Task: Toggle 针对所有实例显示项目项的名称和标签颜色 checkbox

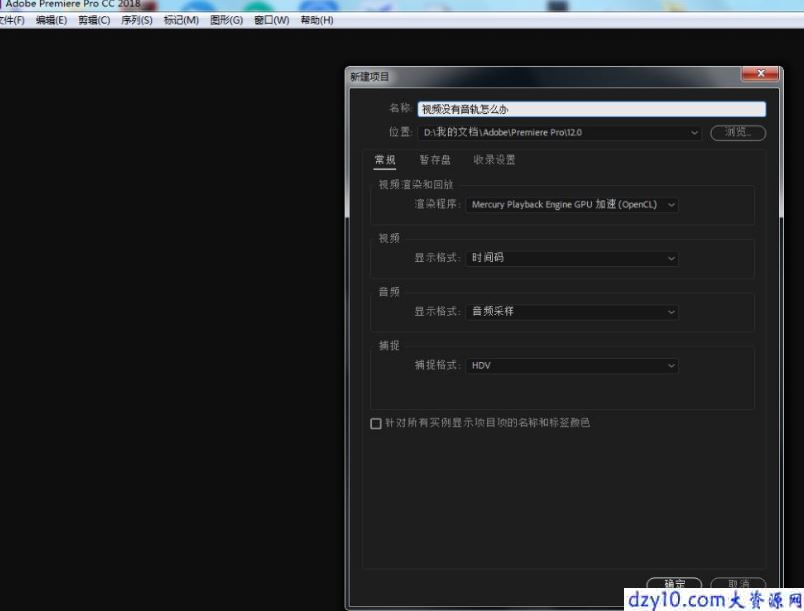Action: click(376, 423)
